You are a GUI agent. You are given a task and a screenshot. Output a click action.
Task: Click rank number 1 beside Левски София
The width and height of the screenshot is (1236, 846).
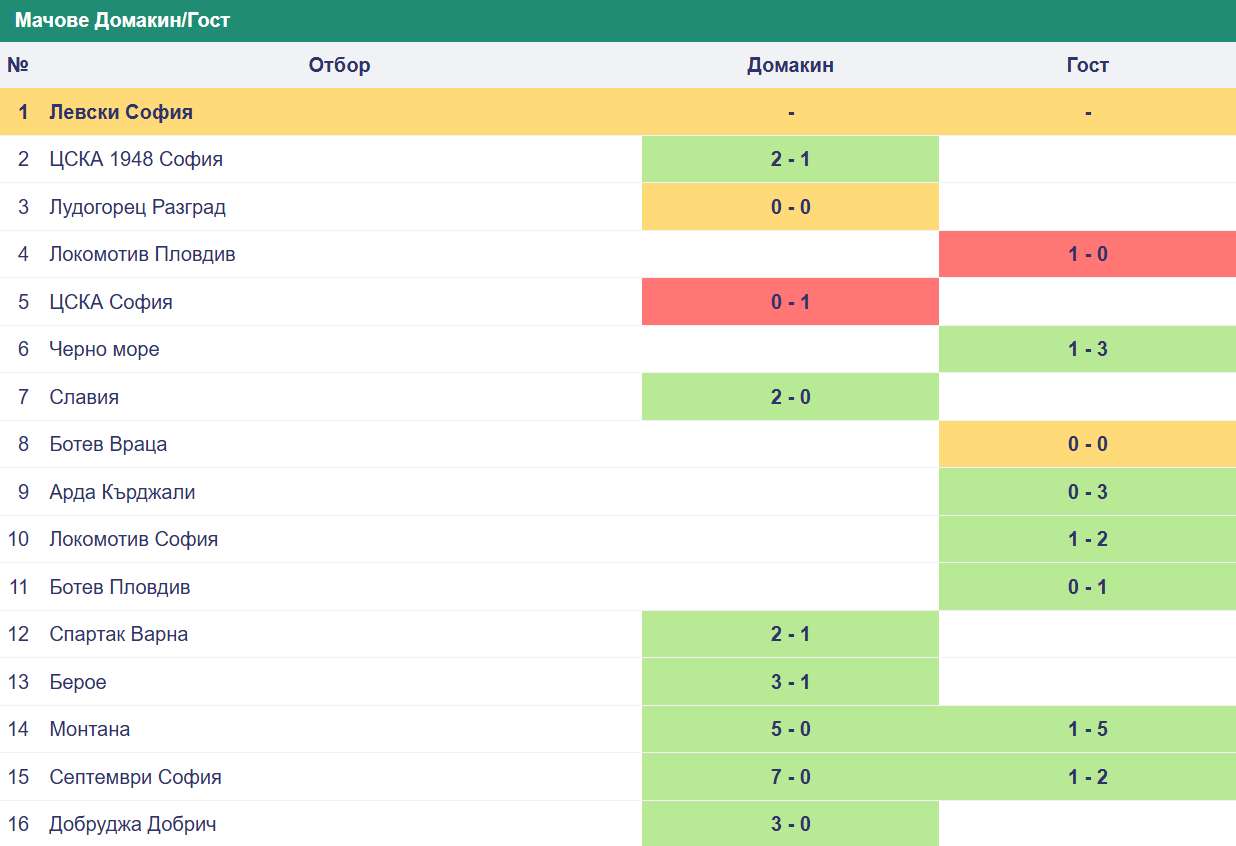click(23, 112)
